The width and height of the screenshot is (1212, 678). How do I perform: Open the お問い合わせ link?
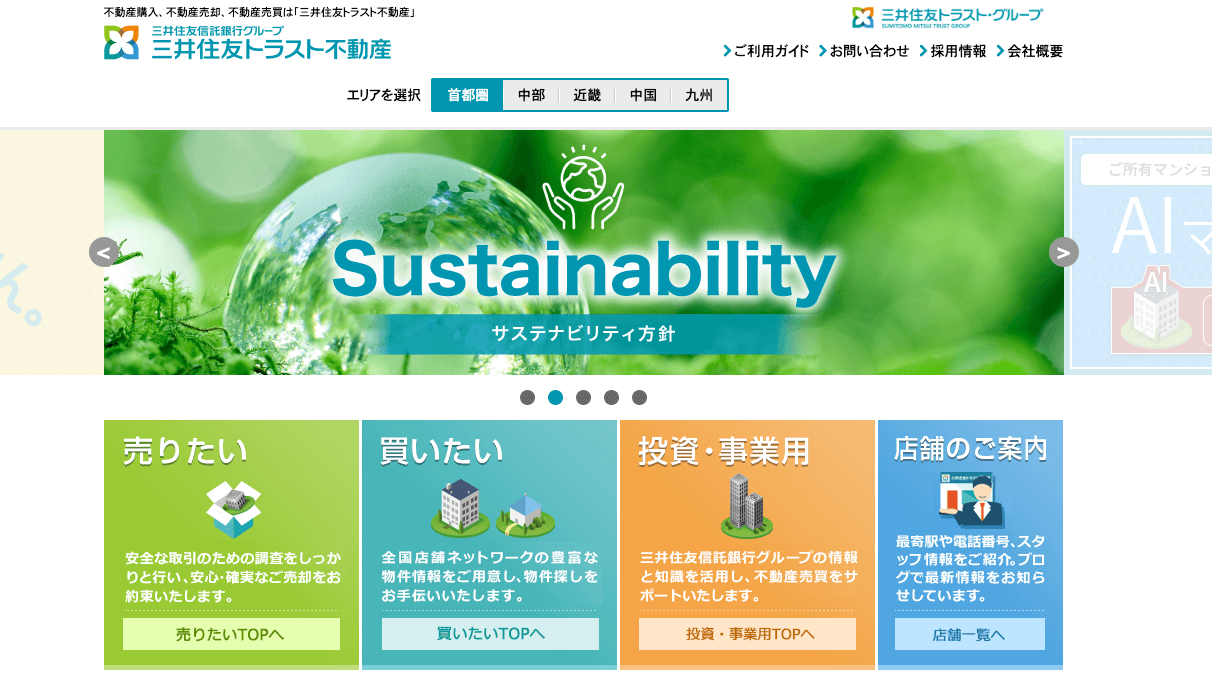[864, 51]
